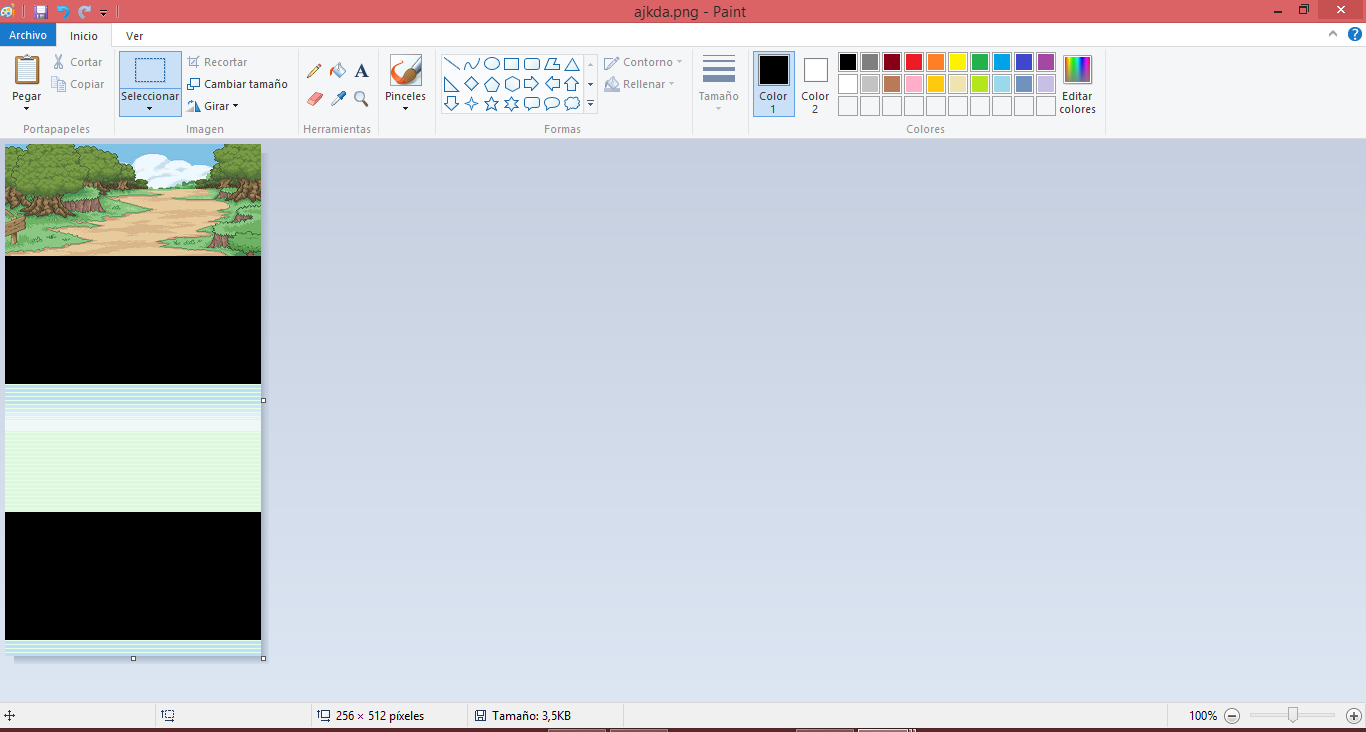Image resolution: width=1366 pixels, height=732 pixels.
Task: Activate the Color 2 selector
Action: [x=815, y=84]
